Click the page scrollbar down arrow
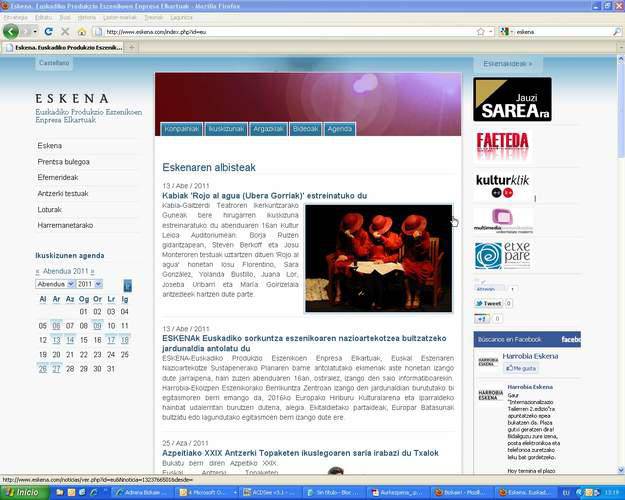625x500 pixels. pos(621,469)
